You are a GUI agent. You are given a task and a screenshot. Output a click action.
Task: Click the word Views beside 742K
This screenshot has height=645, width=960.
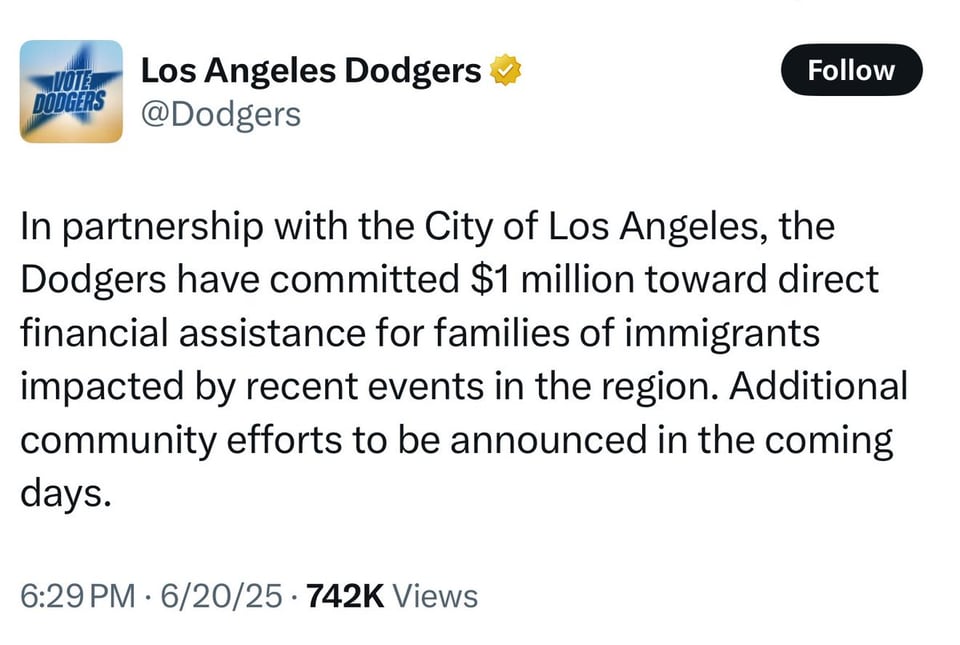click(x=435, y=596)
